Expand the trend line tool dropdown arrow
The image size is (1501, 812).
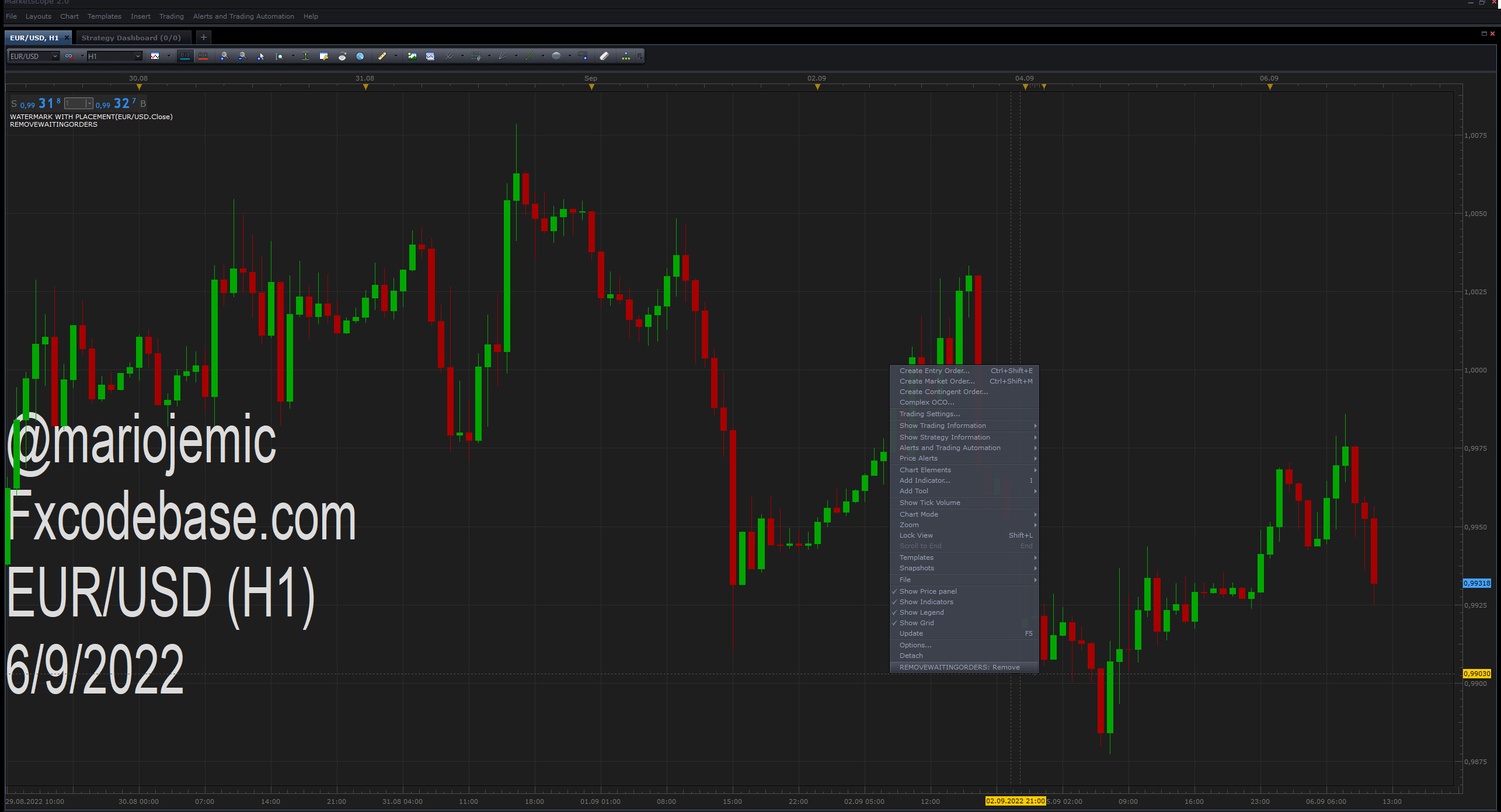point(543,57)
